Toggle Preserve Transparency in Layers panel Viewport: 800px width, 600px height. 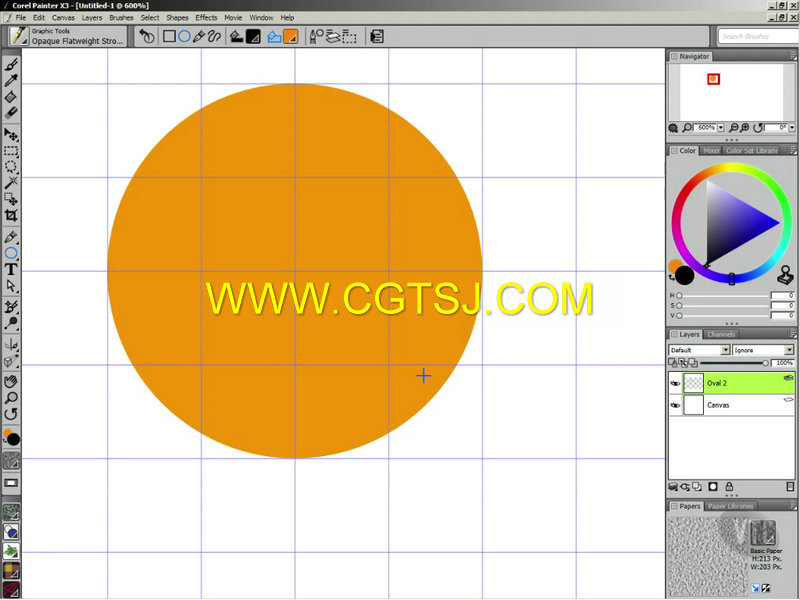(x=674, y=363)
